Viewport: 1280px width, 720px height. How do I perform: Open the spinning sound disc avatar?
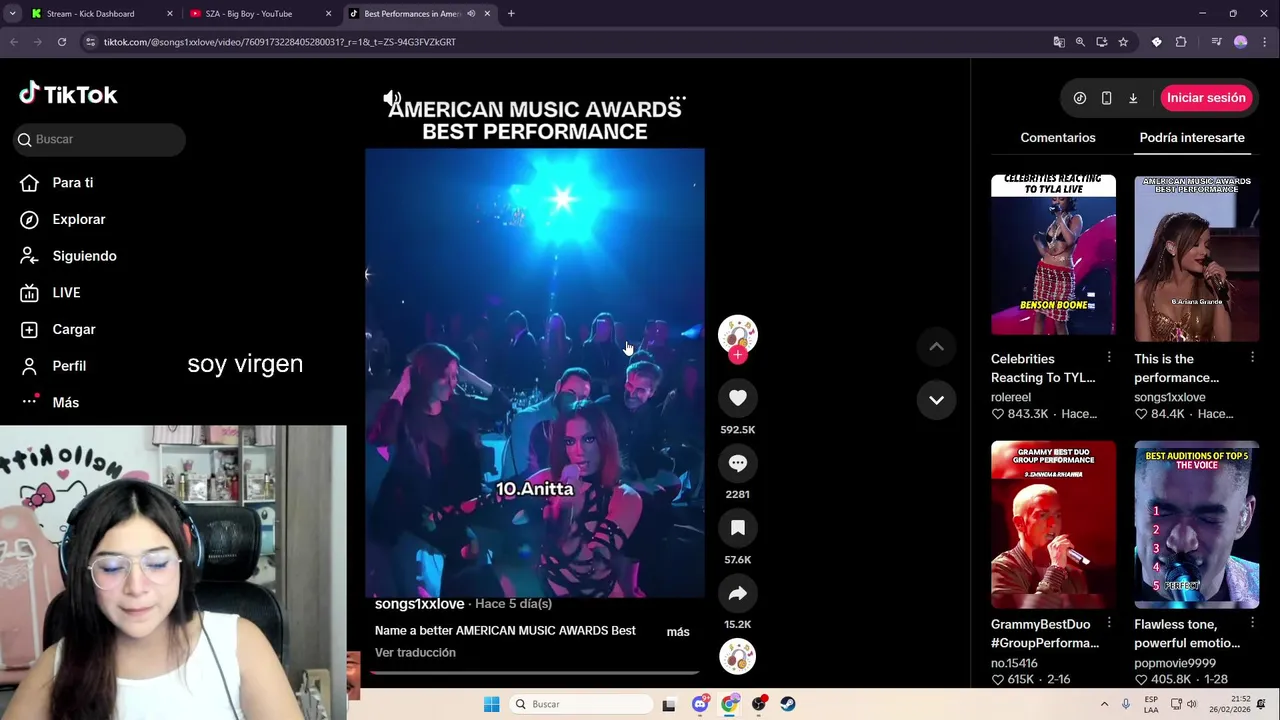pyautogui.click(x=738, y=656)
